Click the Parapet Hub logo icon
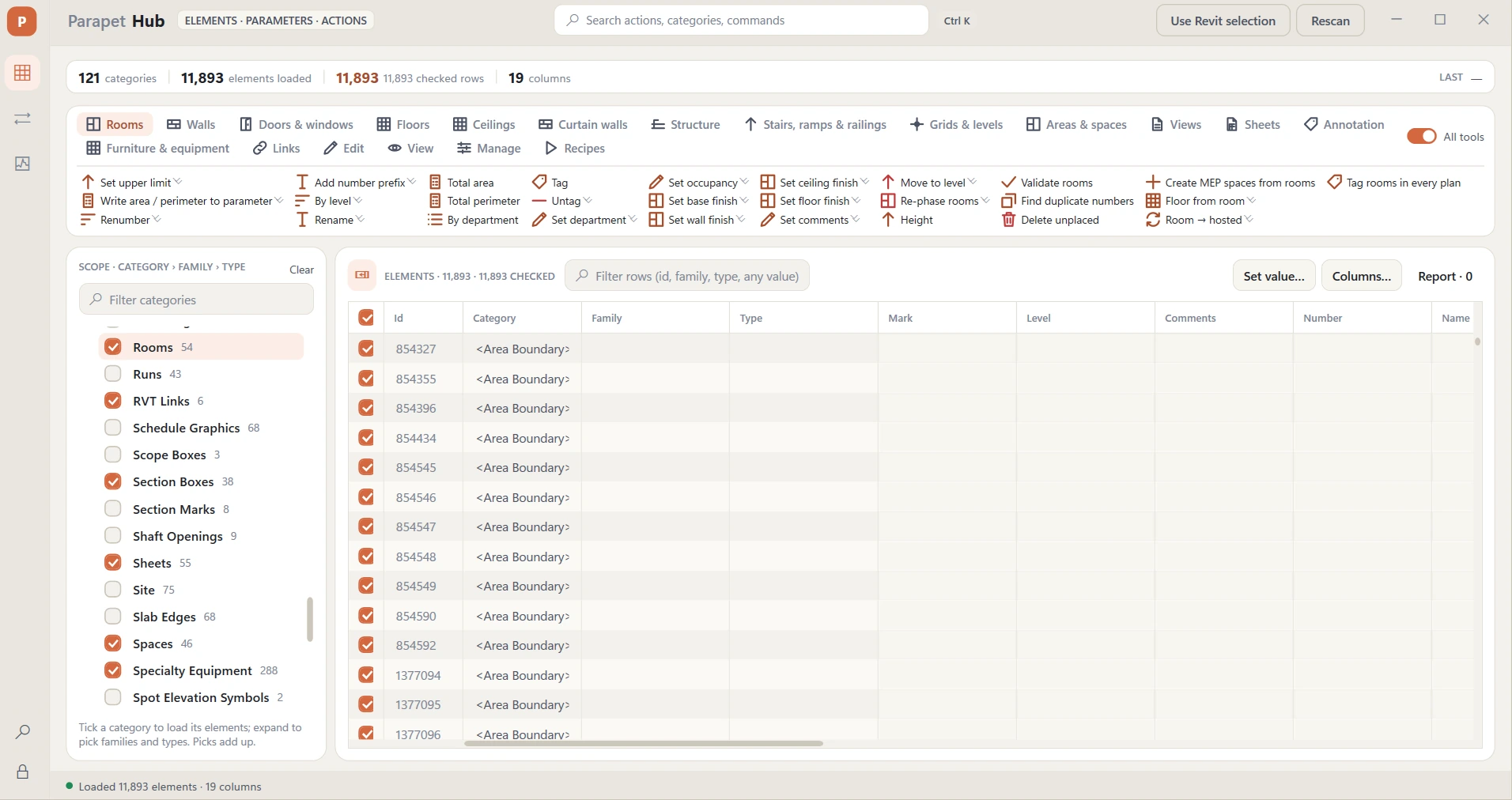 tap(22, 21)
